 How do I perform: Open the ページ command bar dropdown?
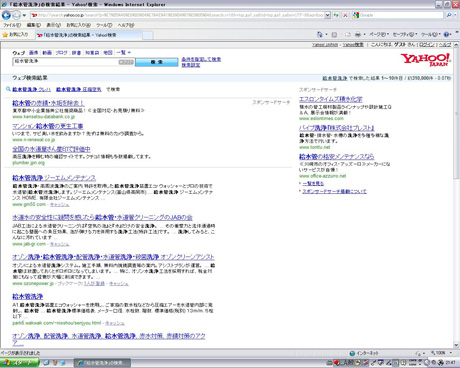point(379,34)
